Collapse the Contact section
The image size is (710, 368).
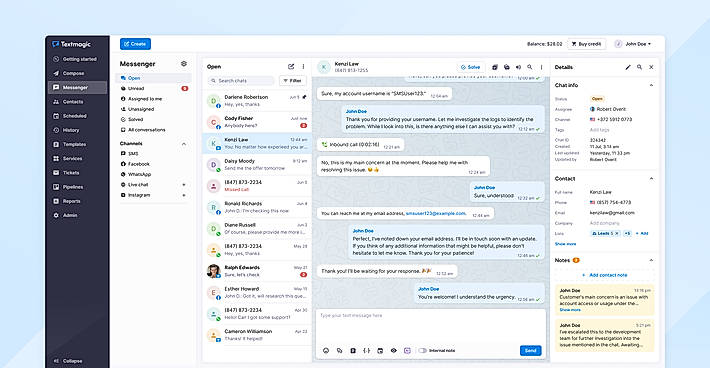click(x=651, y=179)
